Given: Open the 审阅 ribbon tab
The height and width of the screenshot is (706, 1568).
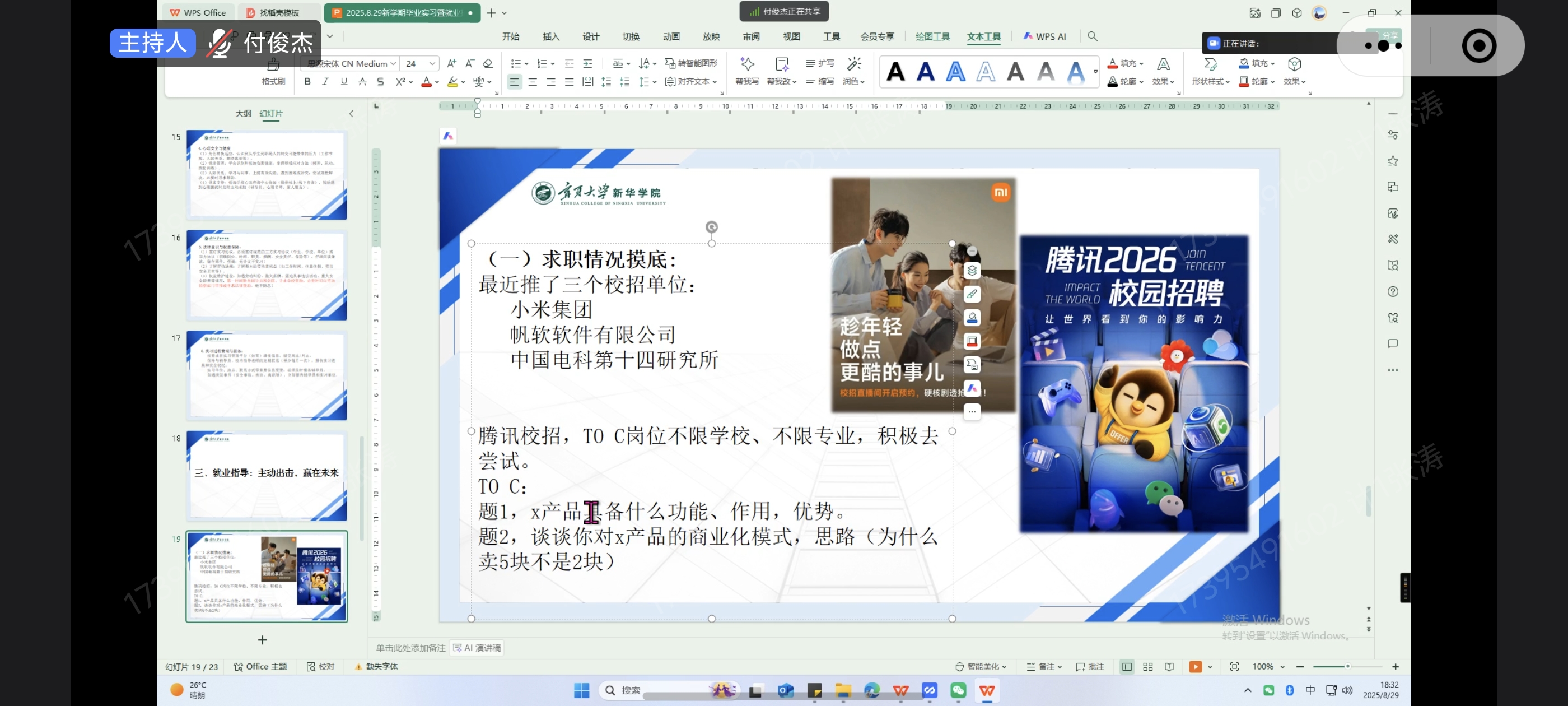Looking at the screenshot, I should pos(751,36).
